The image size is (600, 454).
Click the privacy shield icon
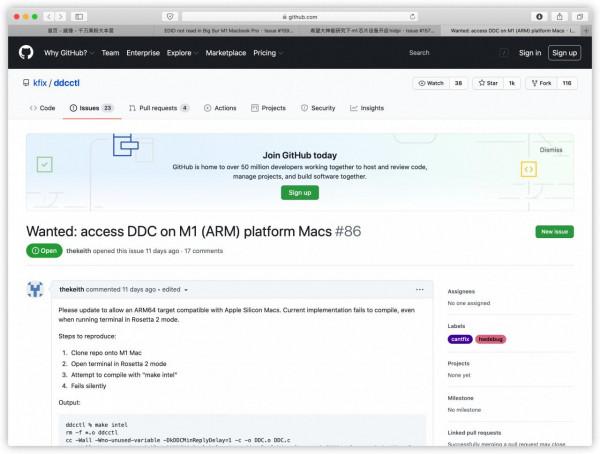(169, 17)
